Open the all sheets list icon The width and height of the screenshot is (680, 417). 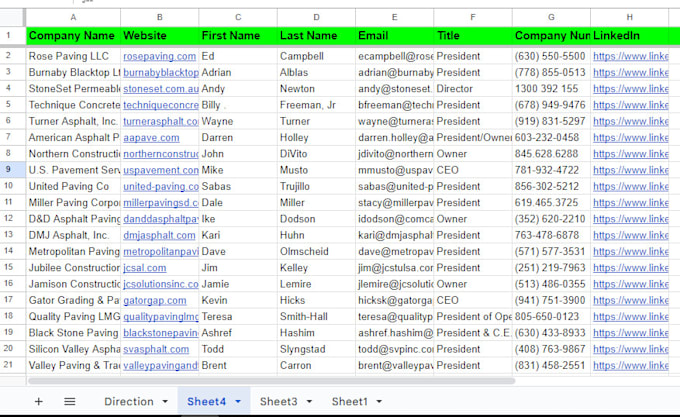click(x=70, y=401)
